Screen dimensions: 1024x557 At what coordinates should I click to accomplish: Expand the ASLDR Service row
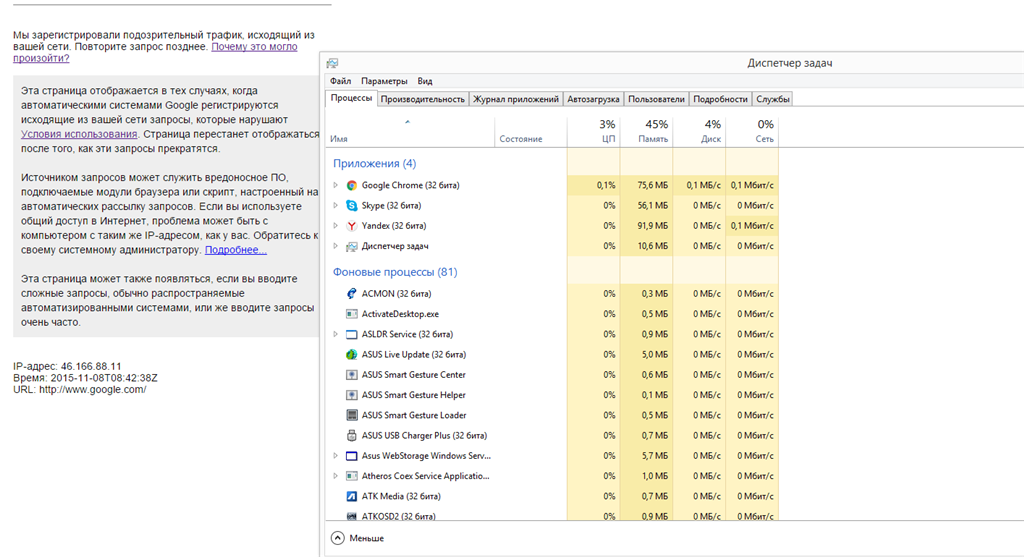pyautogui.click(x=336, y=334)
